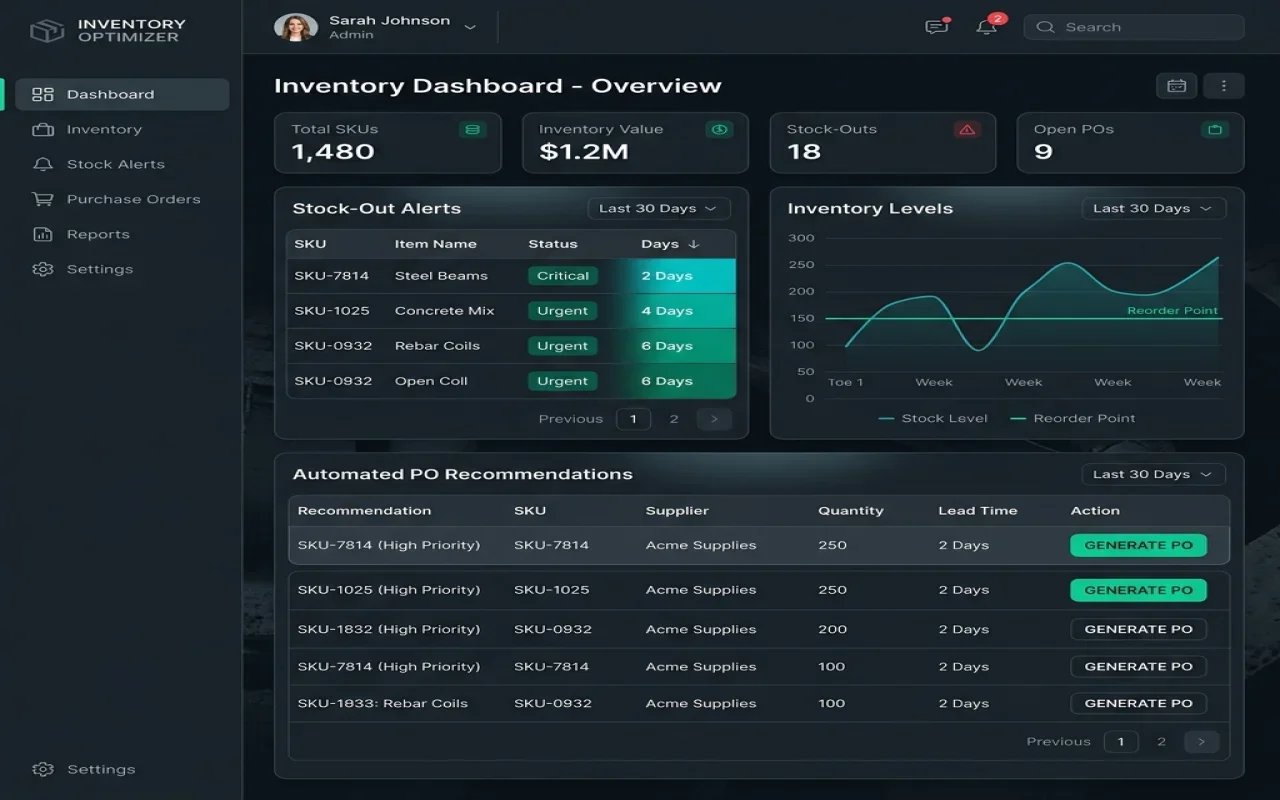Generate PO for SKU-1025 (High Priority)
This screenshot has width=1280, height=800.
point(1138,590)
